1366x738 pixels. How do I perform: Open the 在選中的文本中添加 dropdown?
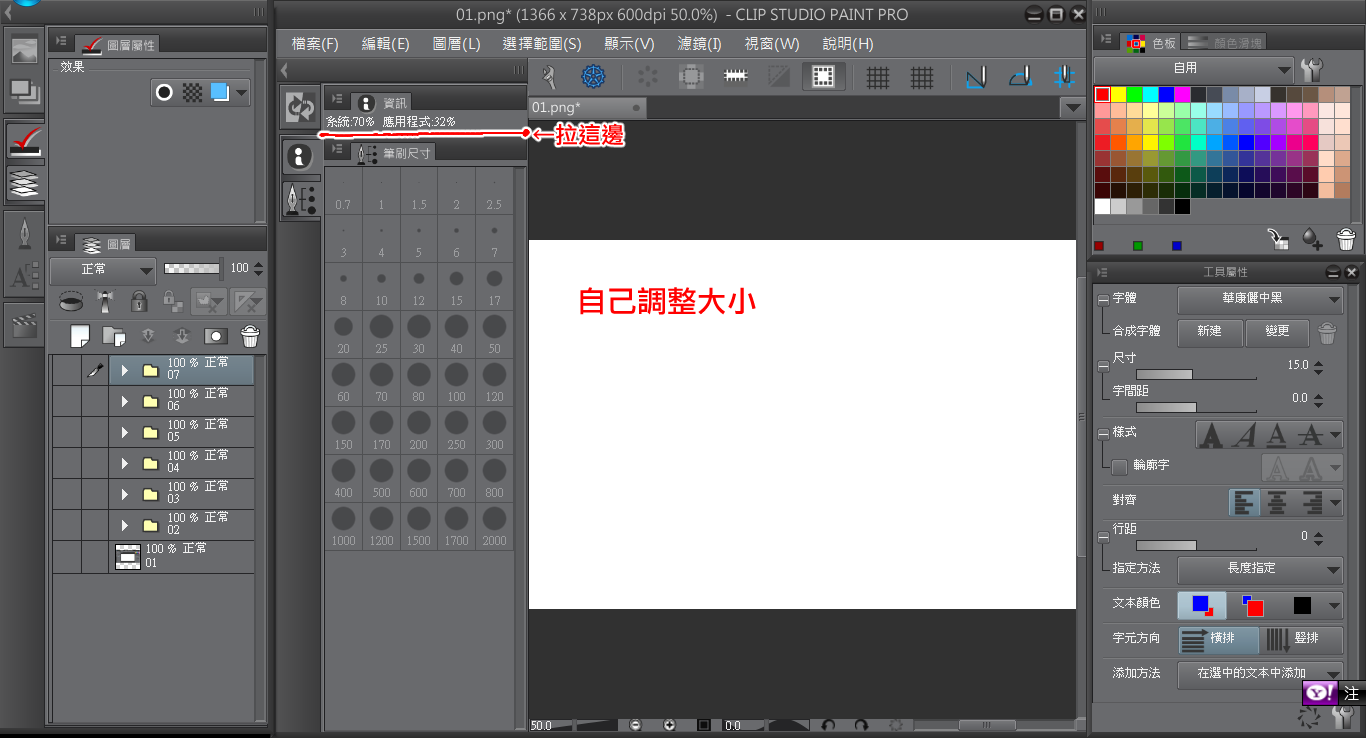(1260, 673)
